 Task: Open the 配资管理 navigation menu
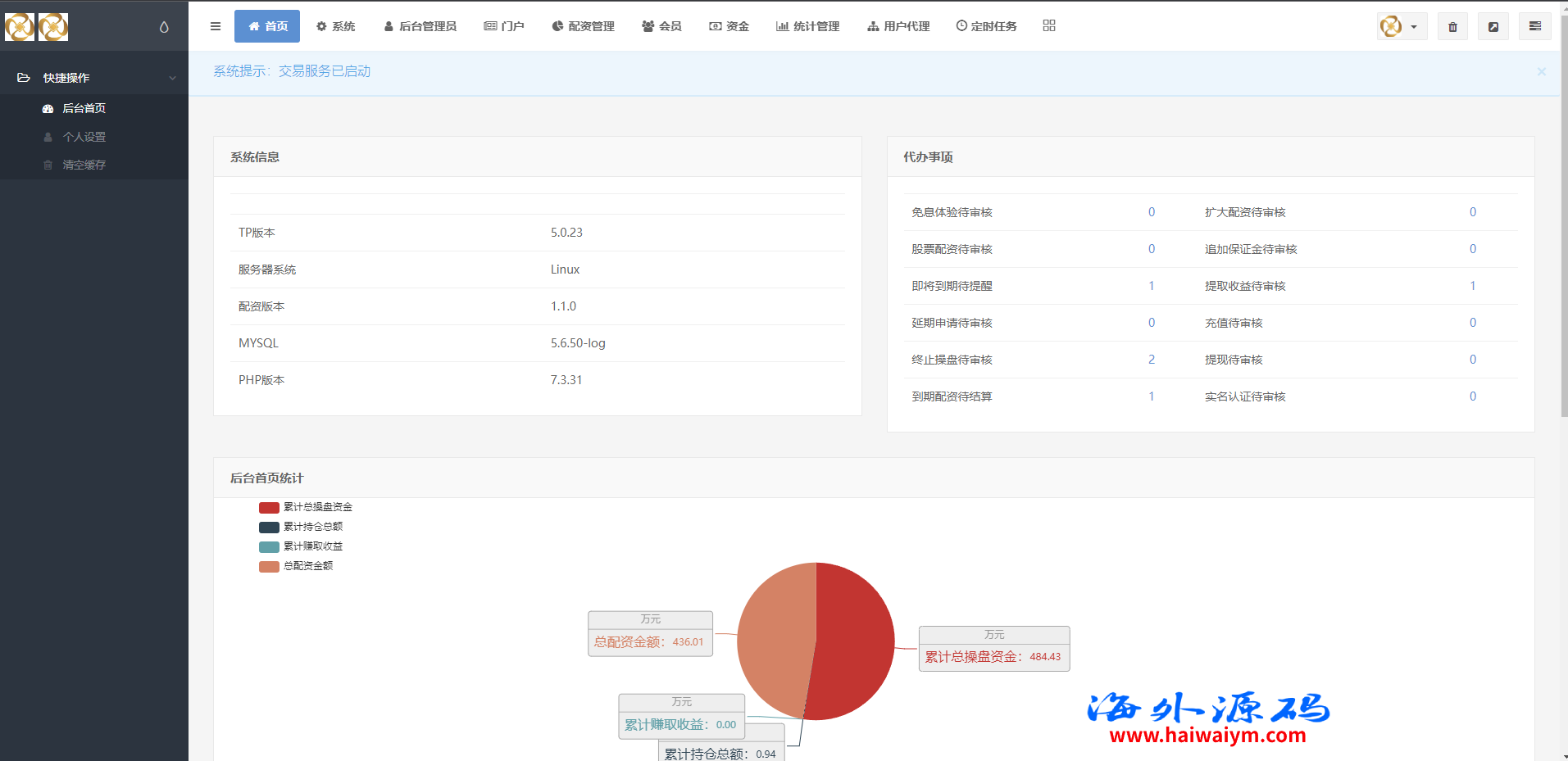[x=583, y=26]
